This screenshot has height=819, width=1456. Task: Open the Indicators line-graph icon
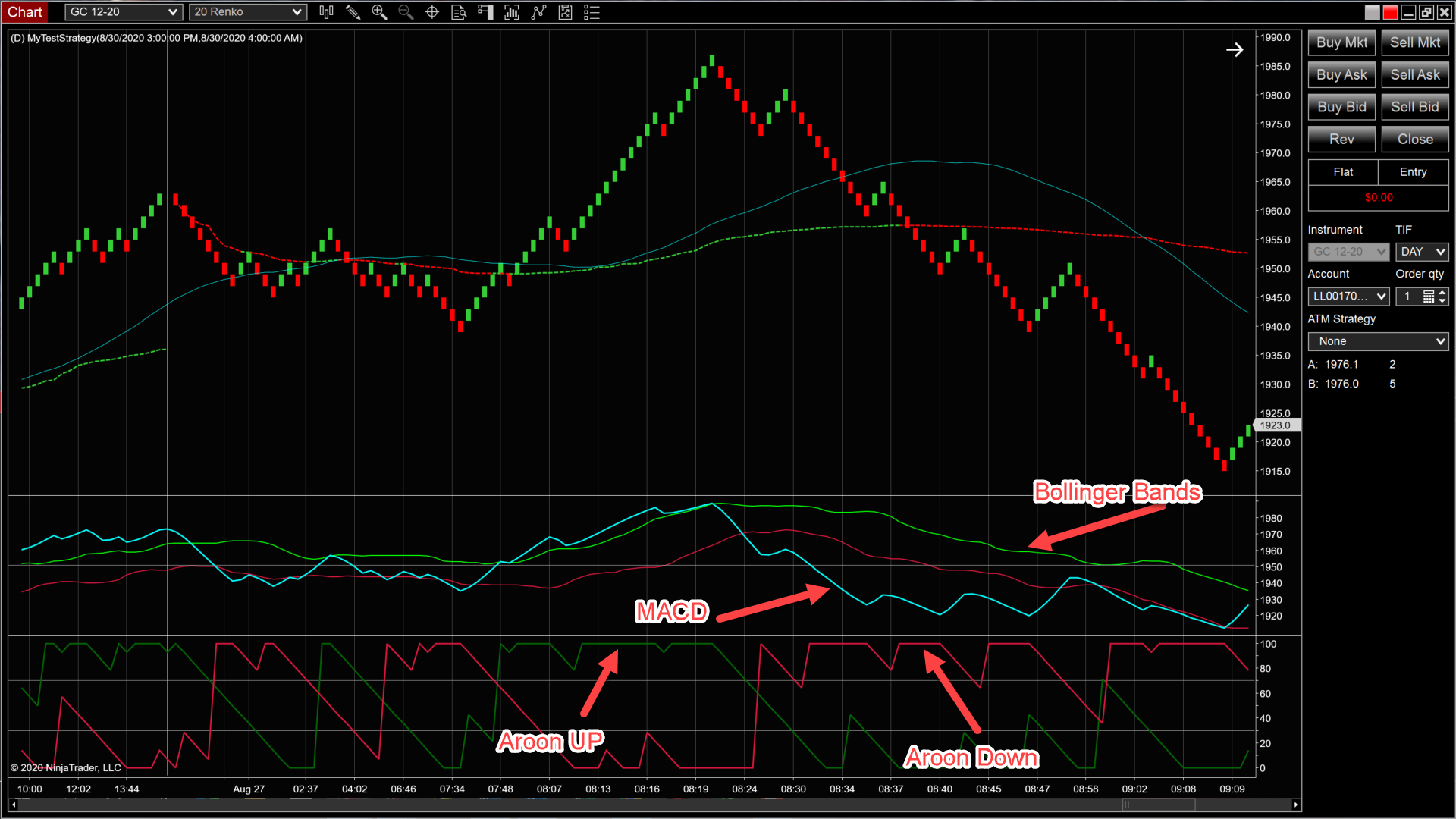(x=538, y=12)
